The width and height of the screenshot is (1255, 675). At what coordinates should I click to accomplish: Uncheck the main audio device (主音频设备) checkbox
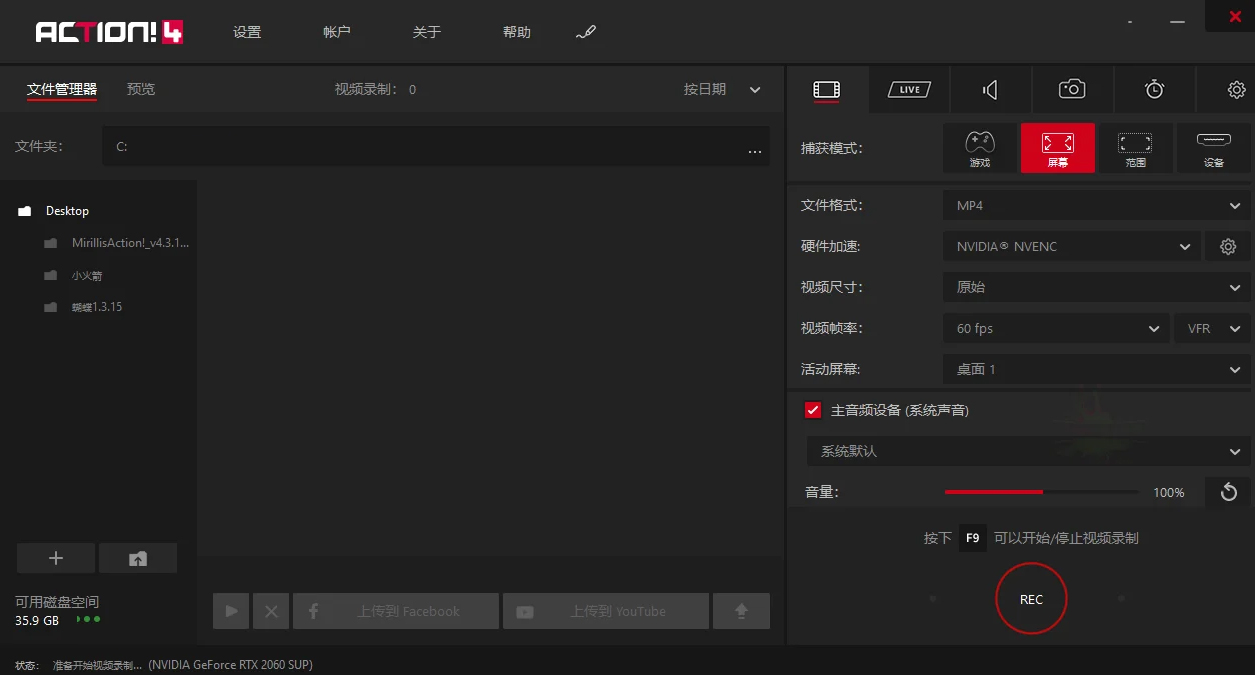813,410
